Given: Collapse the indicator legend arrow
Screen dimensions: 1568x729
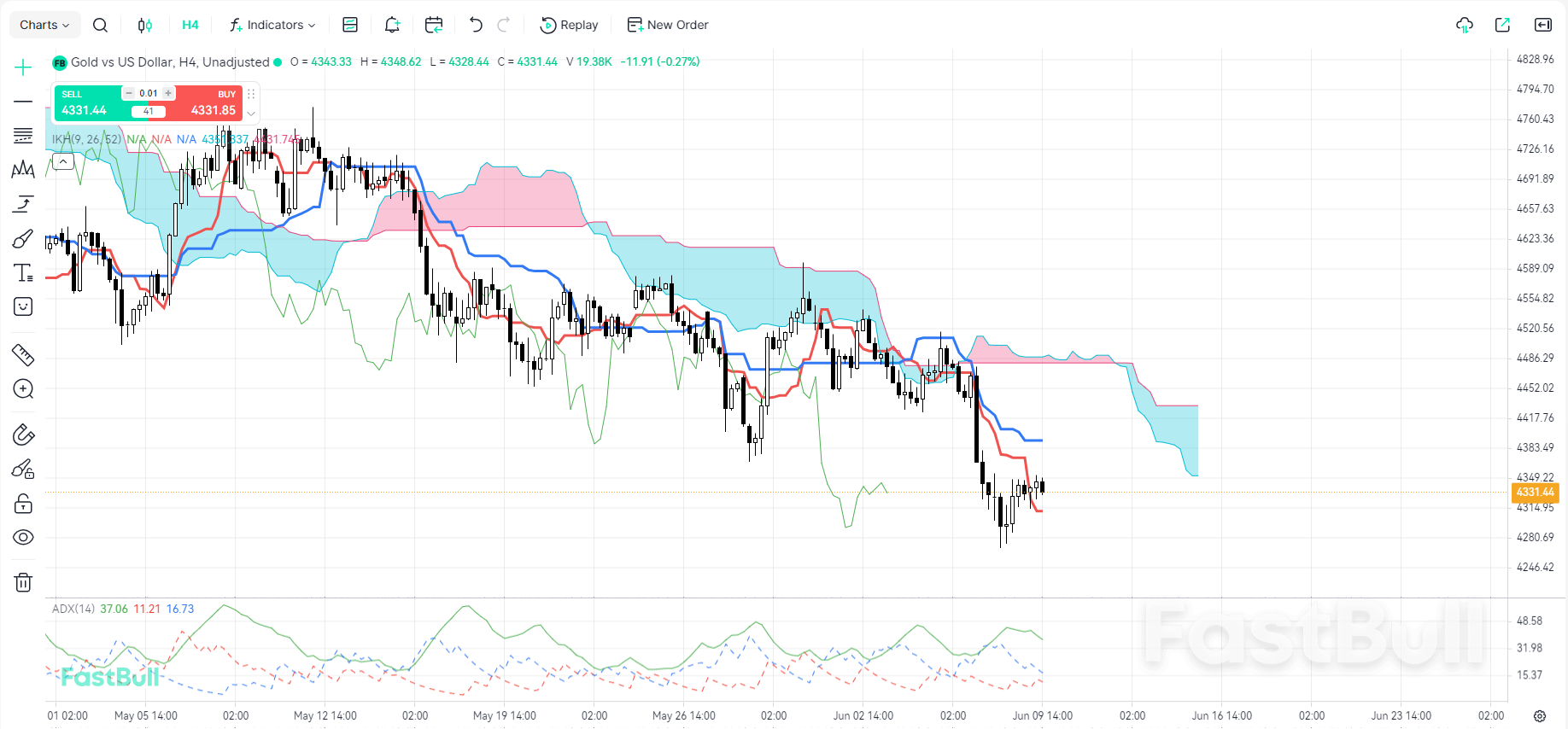Looking at the screenshot, I should pos(63,161).
